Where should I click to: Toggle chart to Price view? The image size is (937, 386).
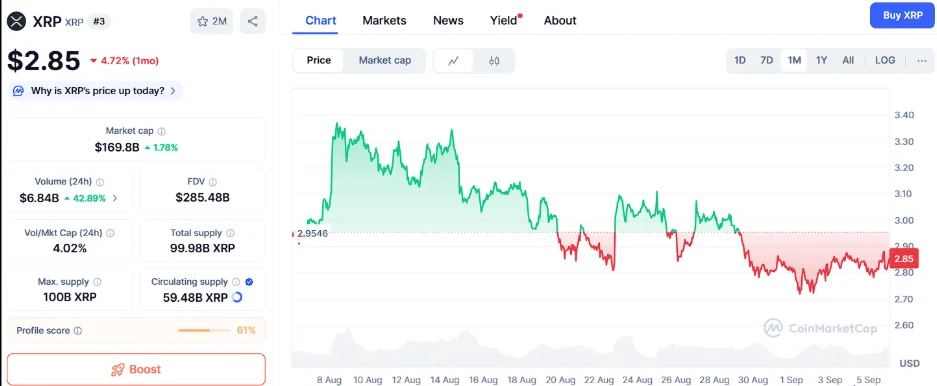pos(319,60)
